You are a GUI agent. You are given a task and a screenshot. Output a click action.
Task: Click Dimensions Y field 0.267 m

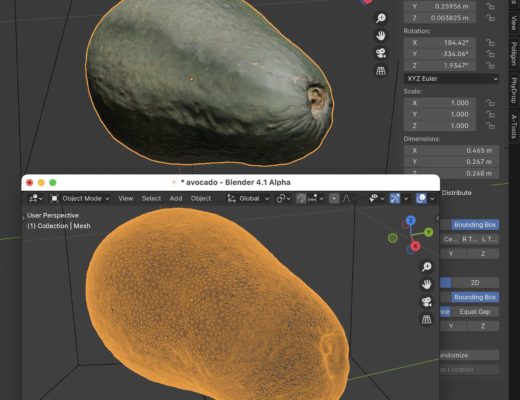tap(452, 162)
